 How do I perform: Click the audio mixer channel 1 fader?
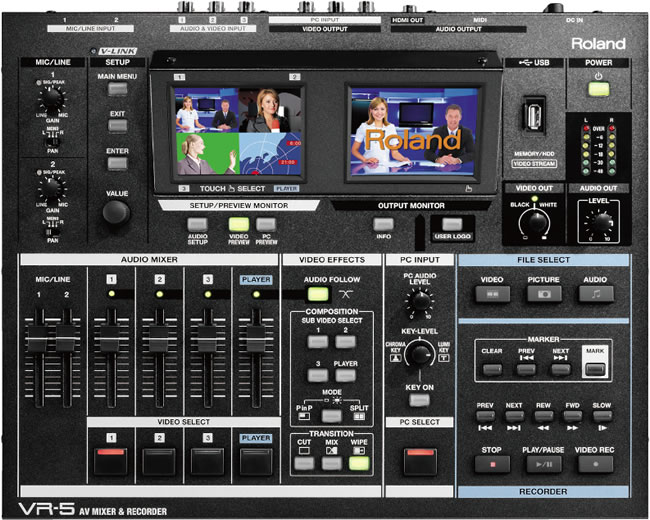pyautogui.click(x=111, y=338)
